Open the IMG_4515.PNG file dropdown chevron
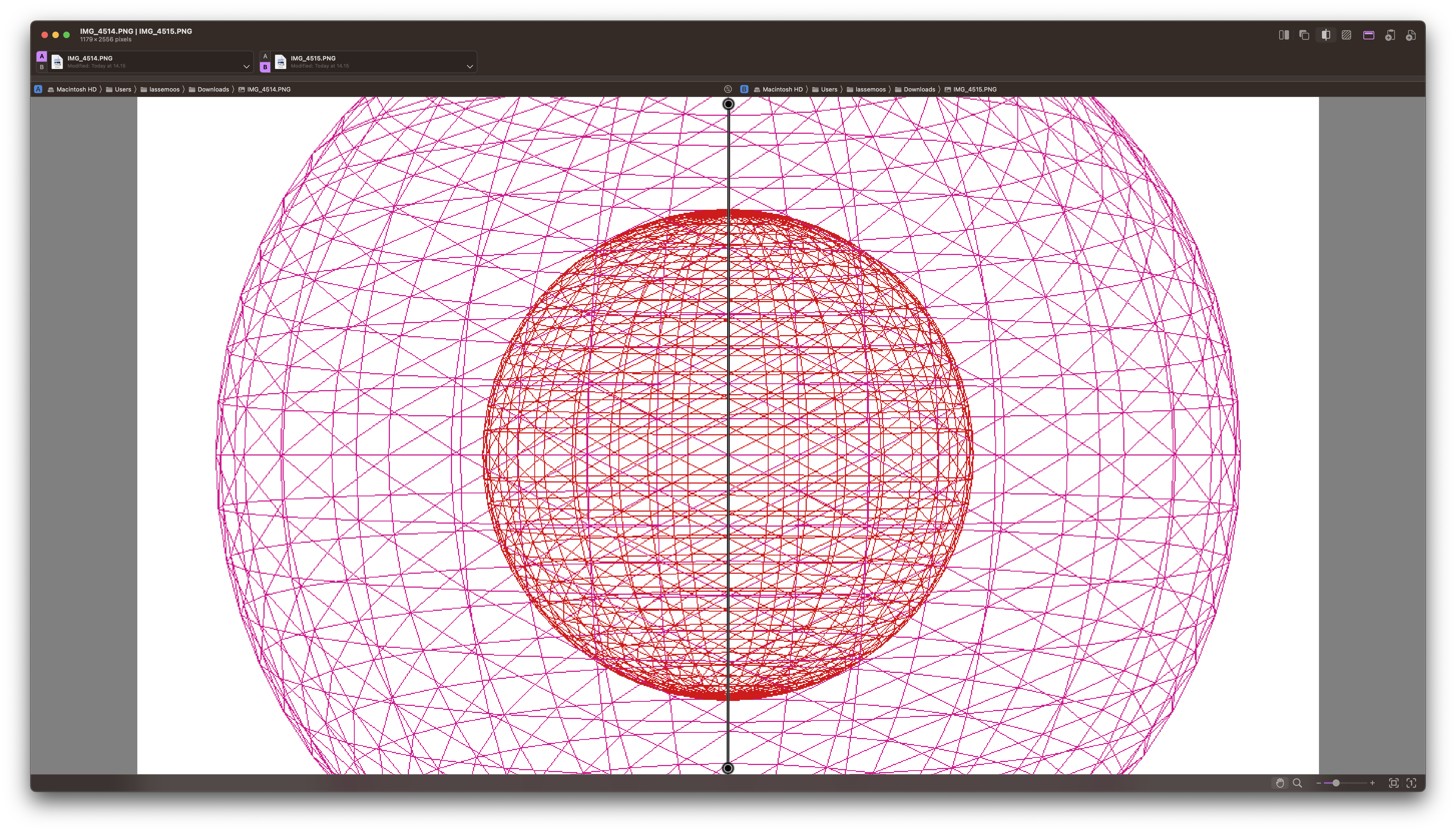This screenshot has width=1456, height=832. point(470,66)
